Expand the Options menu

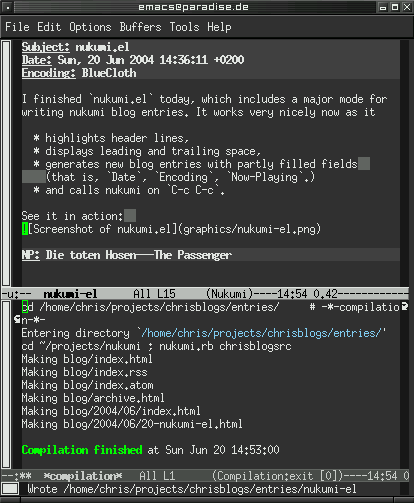(90, 27)
